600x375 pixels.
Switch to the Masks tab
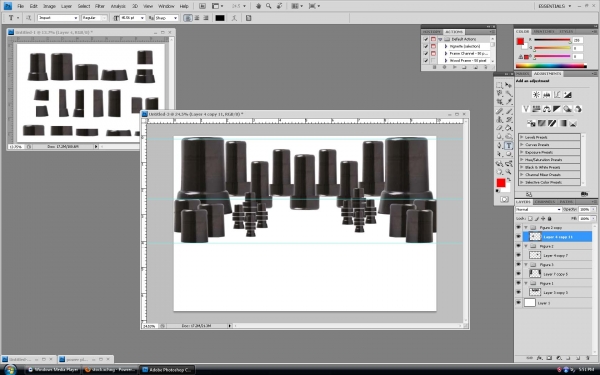523,73
